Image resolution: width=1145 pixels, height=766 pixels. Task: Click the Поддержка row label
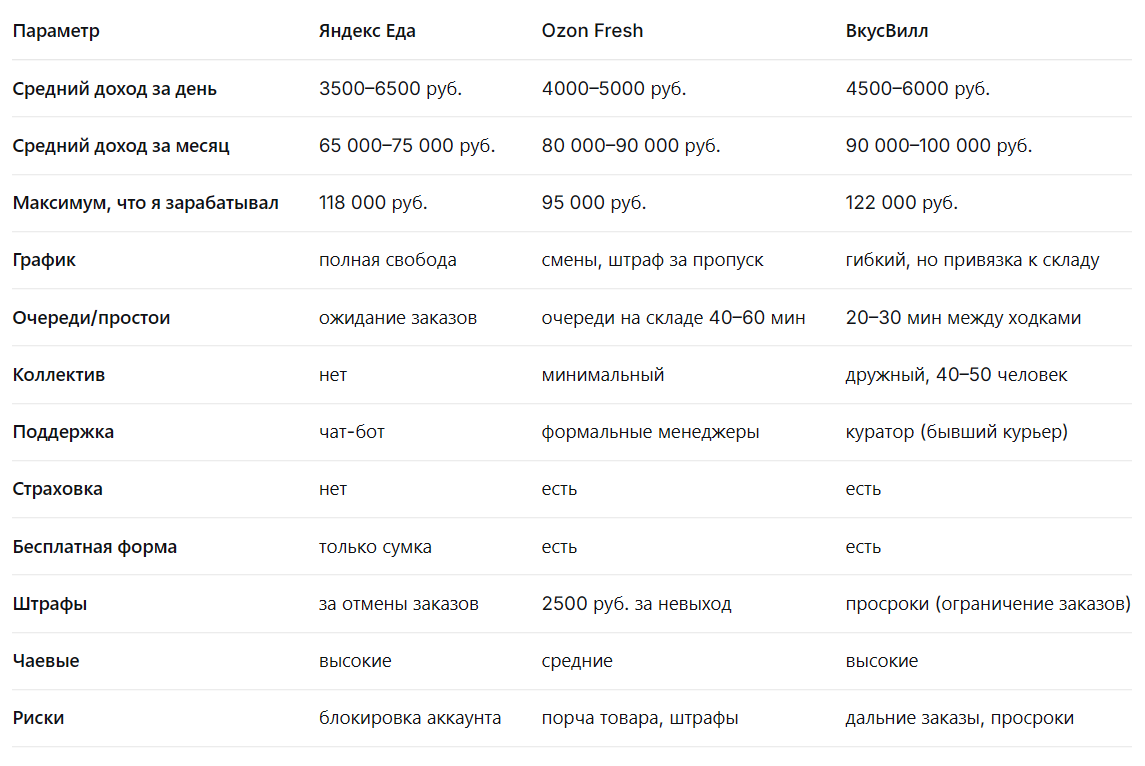[64, 432]
